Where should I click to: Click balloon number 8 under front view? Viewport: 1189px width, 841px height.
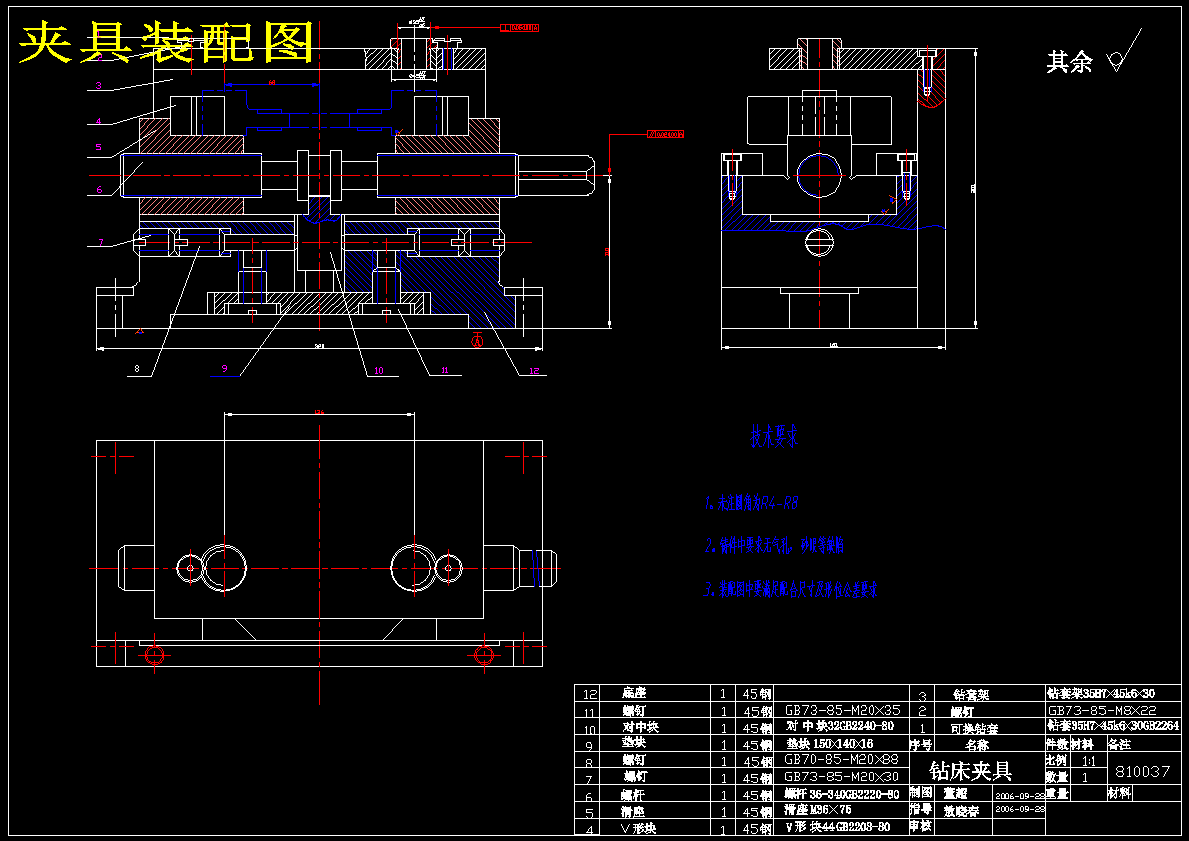pyautogui.click(x=136, y=369)
